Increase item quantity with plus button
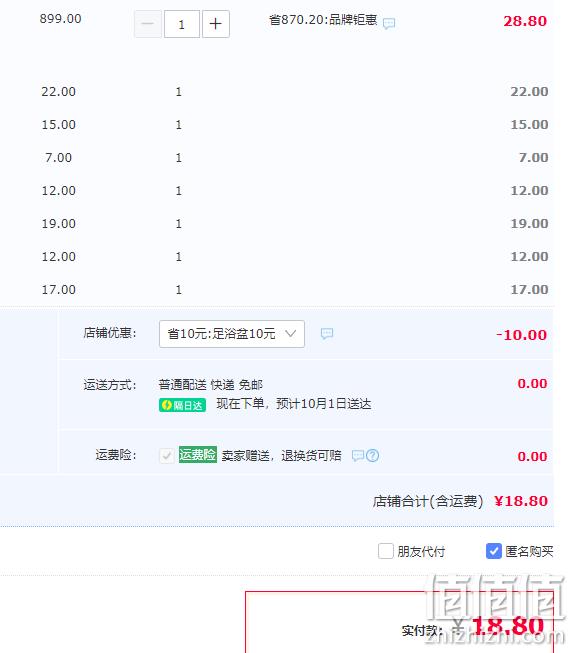Screen dimensions: 574x653 click(216, 24)
